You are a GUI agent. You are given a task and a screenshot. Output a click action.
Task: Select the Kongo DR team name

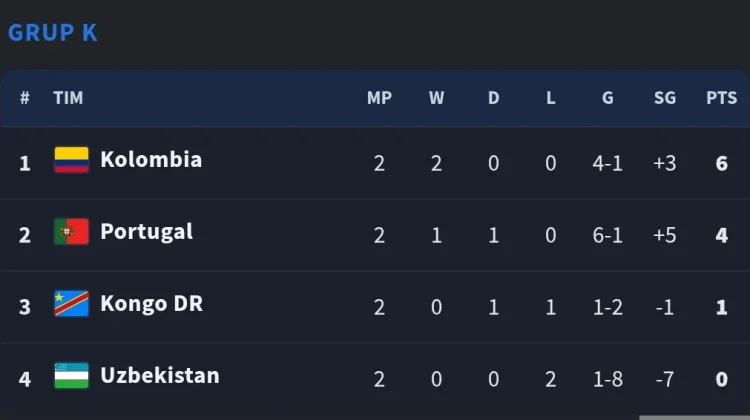click(x=152, y=304)
